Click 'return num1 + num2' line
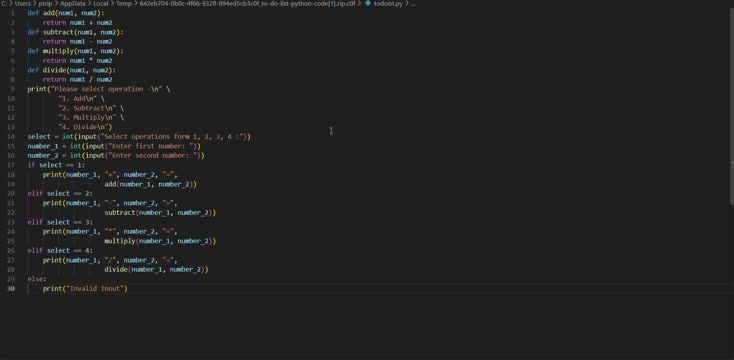The width and height of the screenshot is (734, 360). [x=77, y=22]
